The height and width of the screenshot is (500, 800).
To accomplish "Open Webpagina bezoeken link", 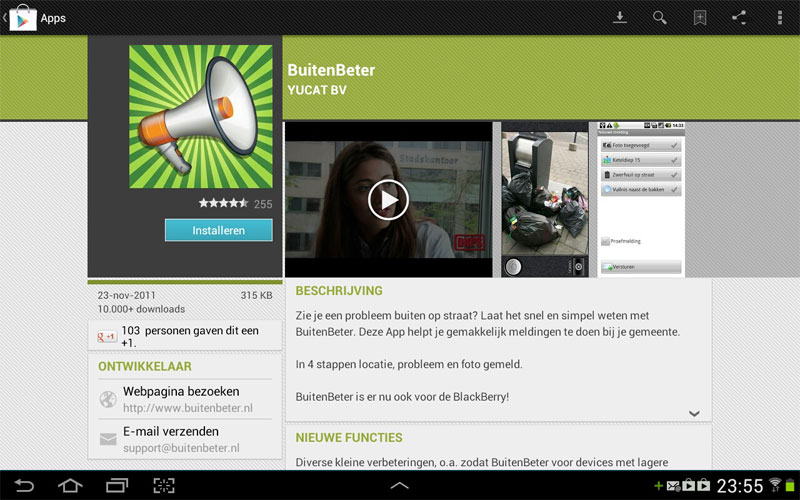I will pos(181,391).
